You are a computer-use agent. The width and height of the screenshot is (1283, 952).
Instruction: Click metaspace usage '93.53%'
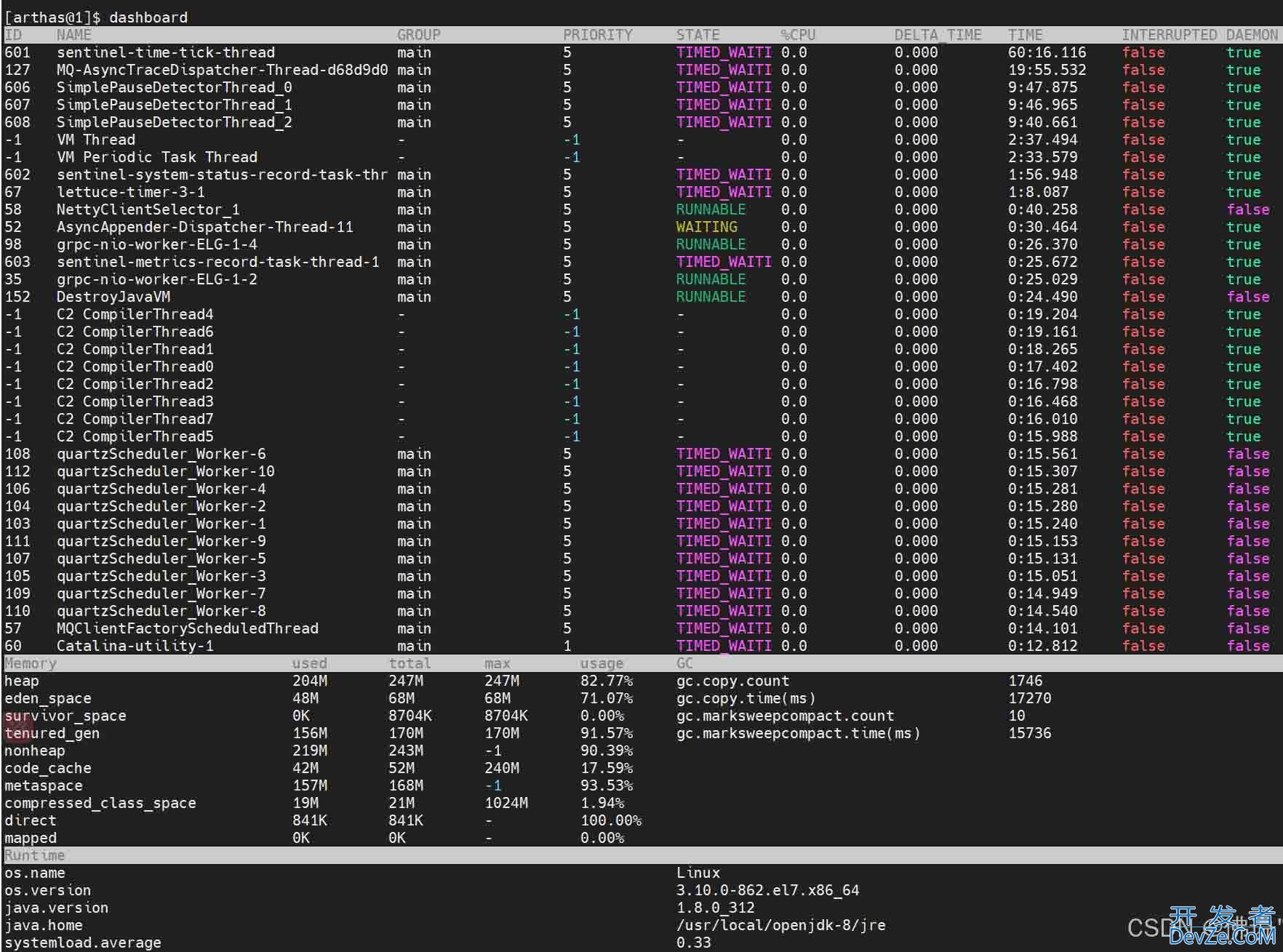[x=607, y=785]
